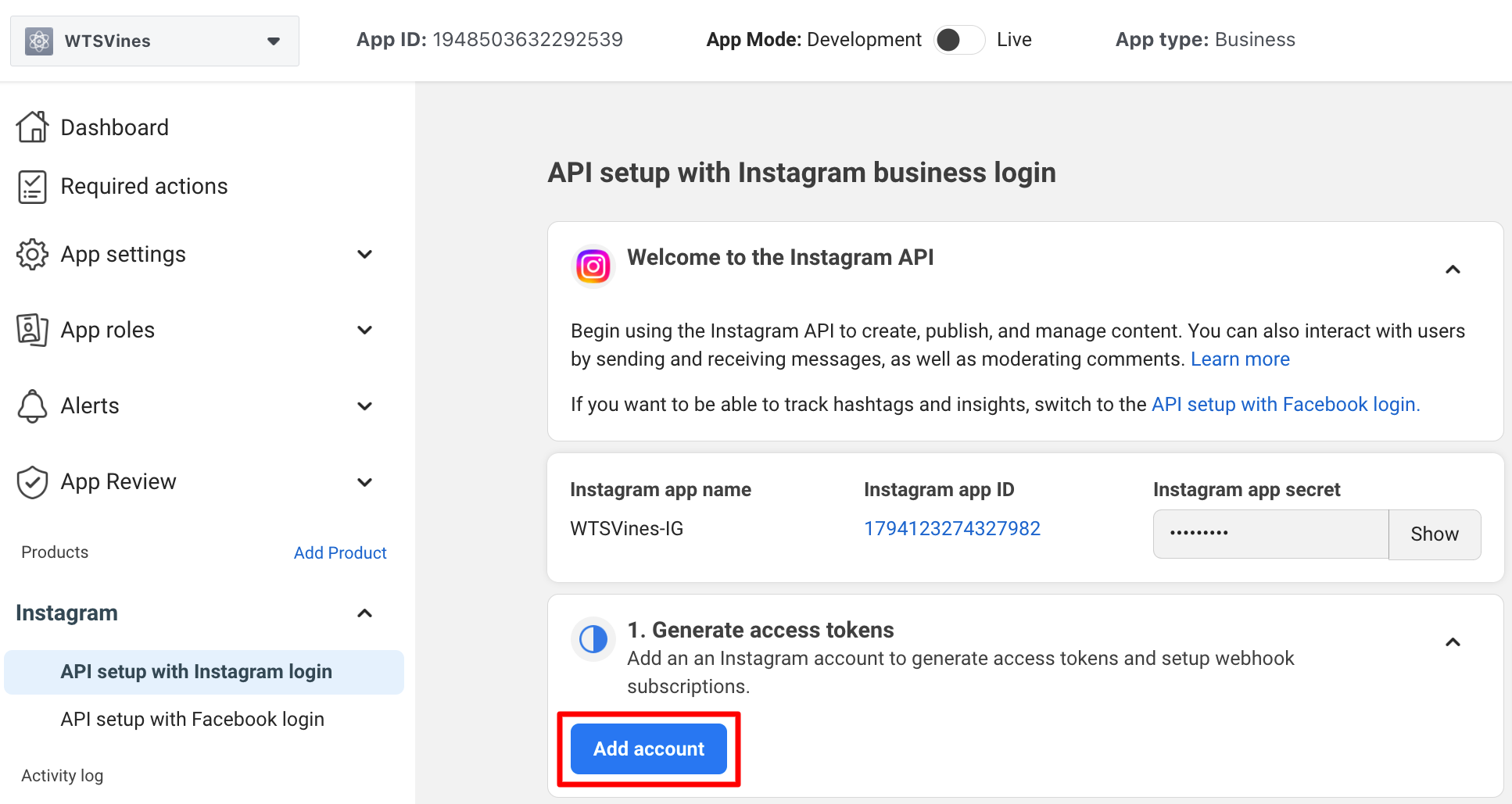Expand the App Review menu
This screenshot has width=1512, height=804.
[364, 482]
